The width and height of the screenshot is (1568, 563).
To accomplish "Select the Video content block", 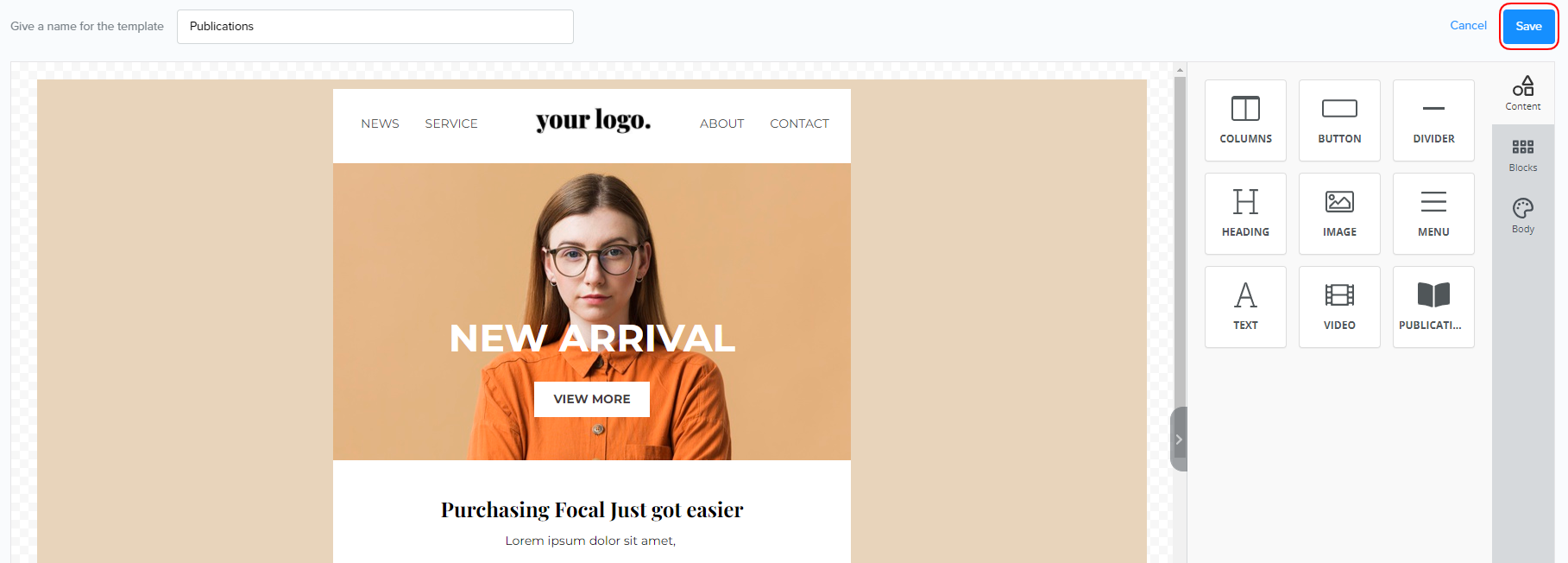I will [1339, 307].
